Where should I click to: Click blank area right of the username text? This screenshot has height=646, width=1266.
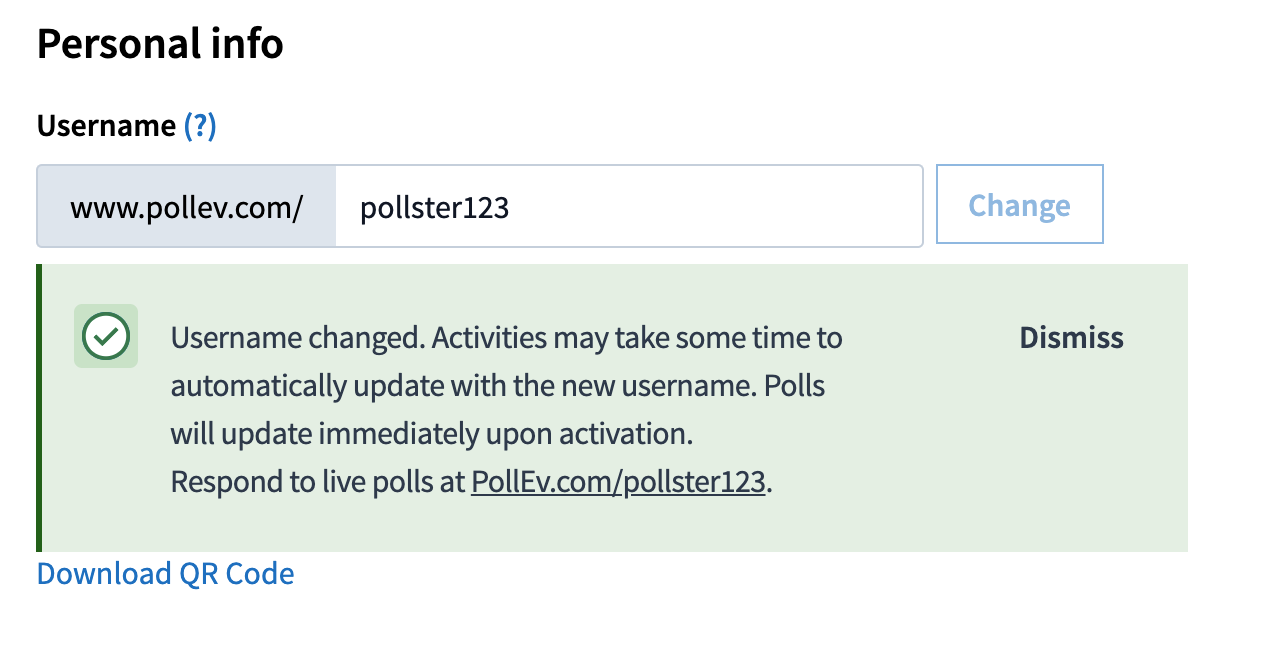tap(715, 206)
